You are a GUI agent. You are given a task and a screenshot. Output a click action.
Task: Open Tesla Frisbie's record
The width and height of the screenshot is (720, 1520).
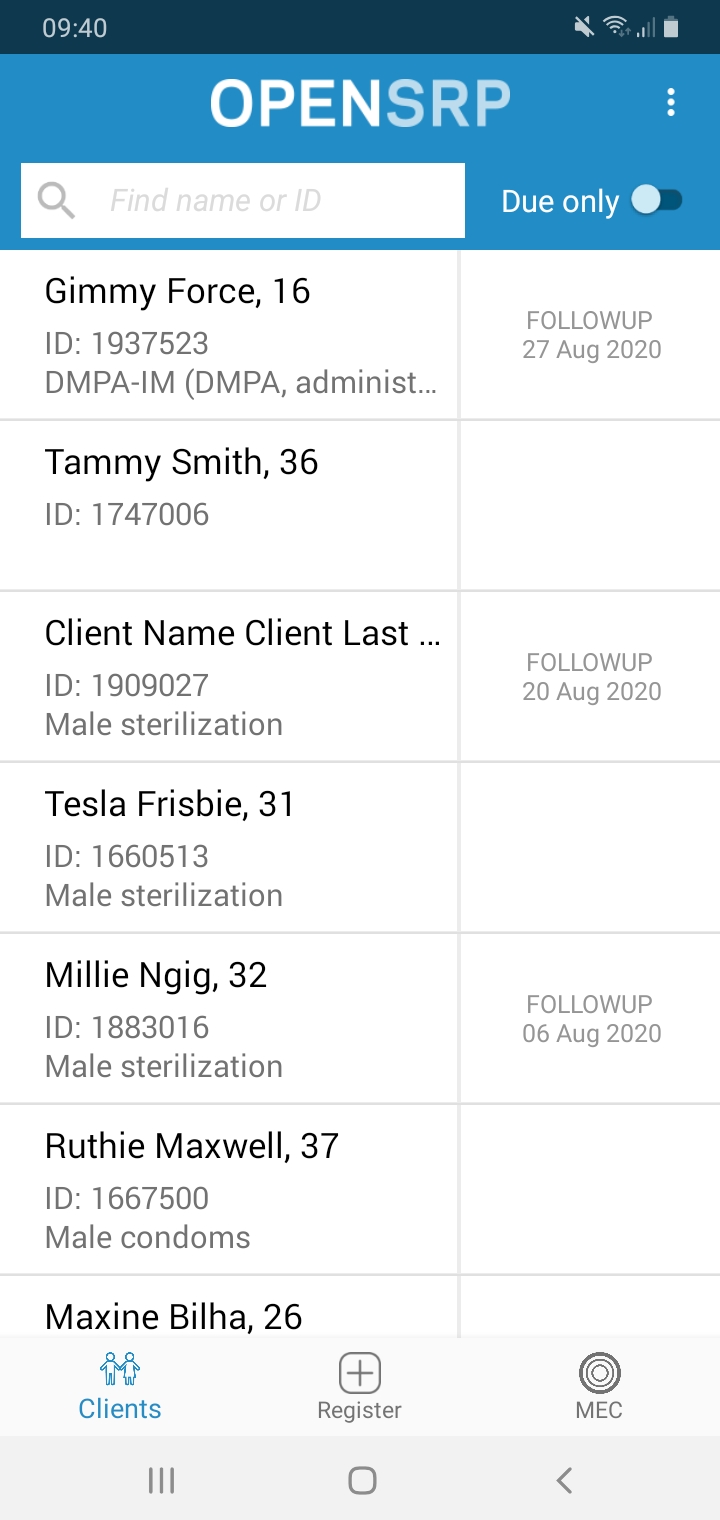click(x=228, y=847)
